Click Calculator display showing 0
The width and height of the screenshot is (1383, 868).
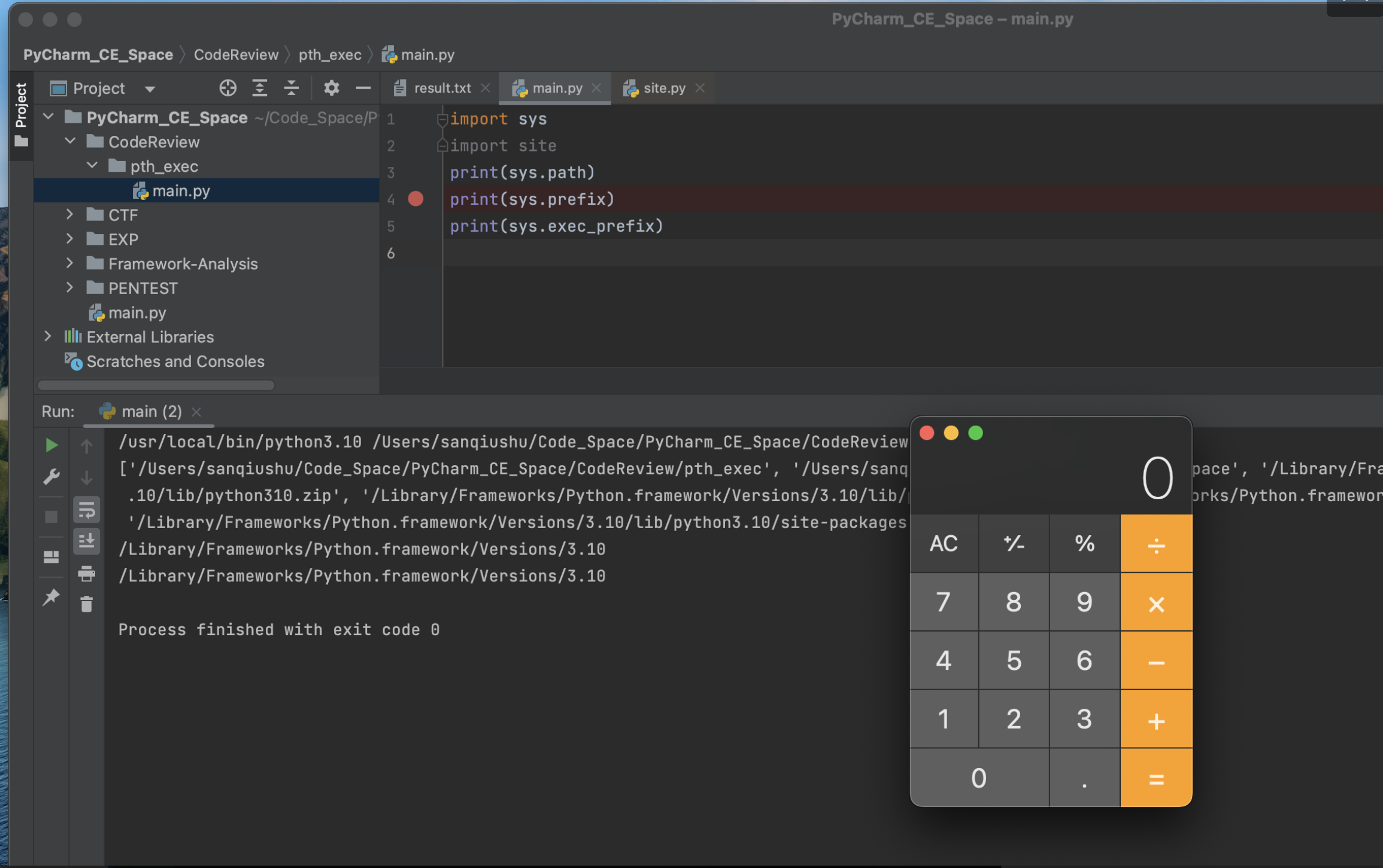[x=1157, y=478]
